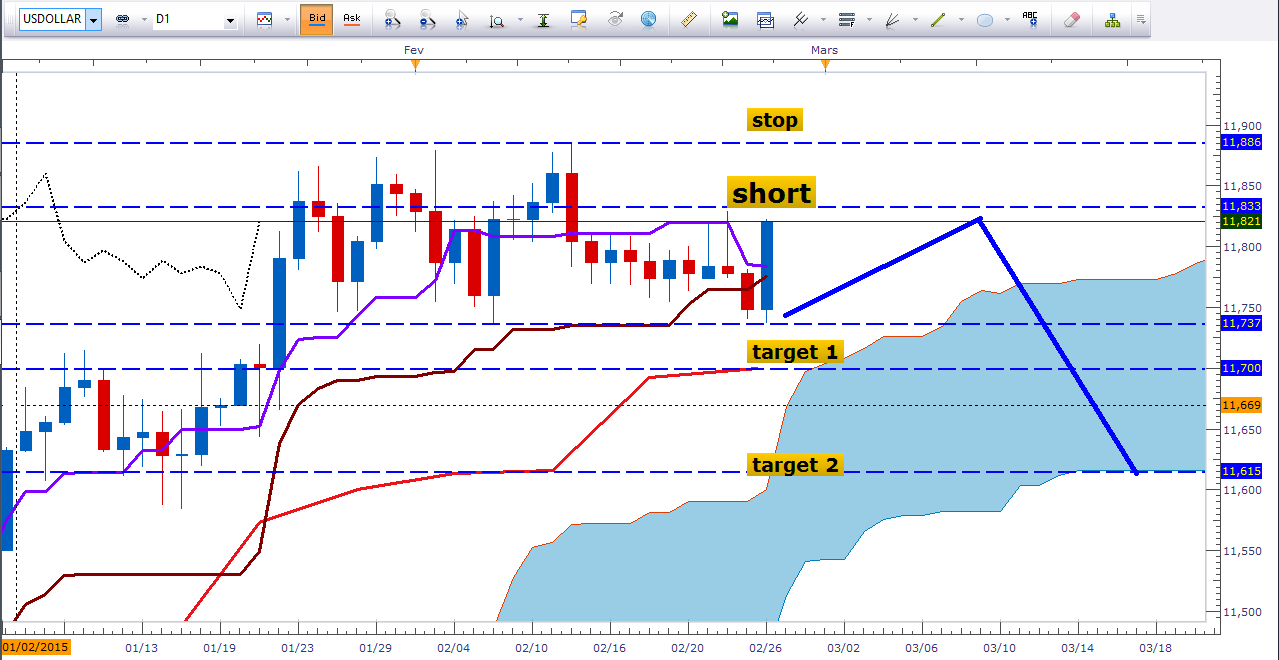This screenshot has width=1279, height=660.
Task: Click the 02/26 date axis label
Action: pos(766,647)
